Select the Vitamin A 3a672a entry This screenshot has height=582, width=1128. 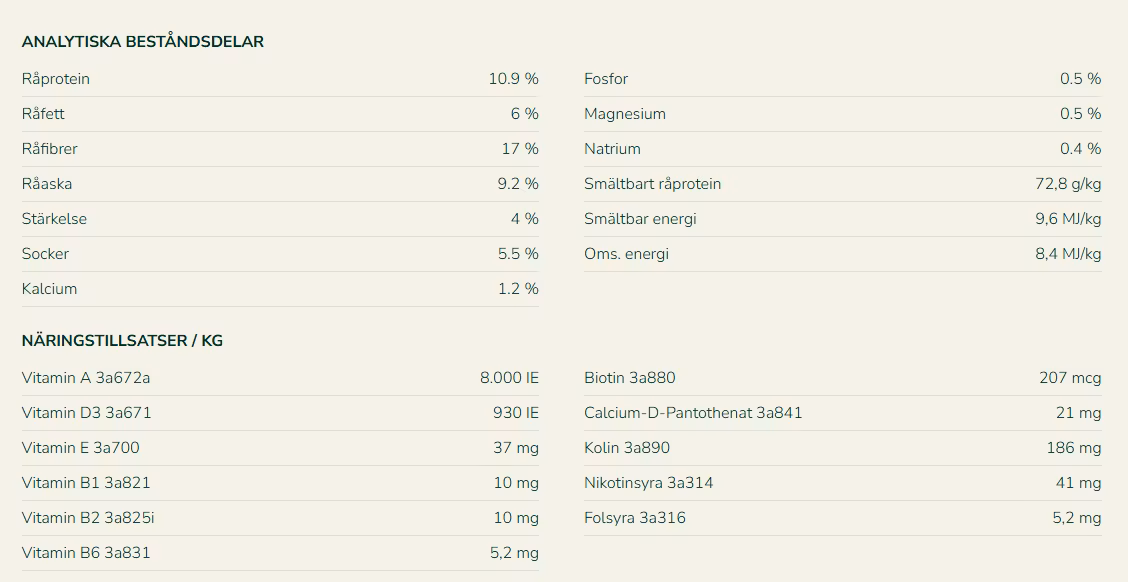86,378
